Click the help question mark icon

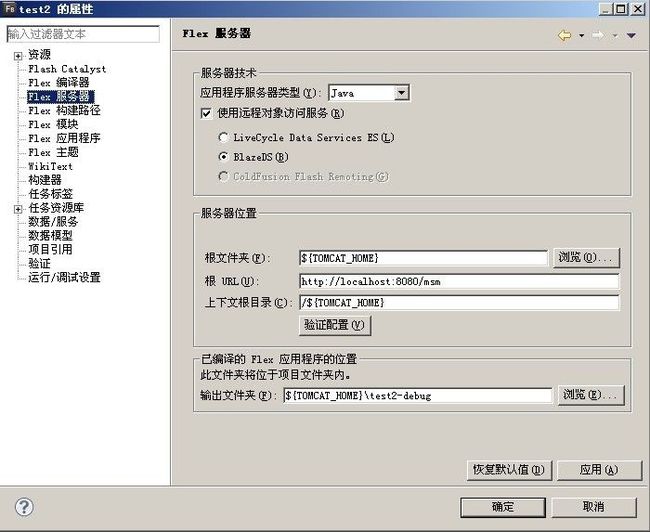click(24, 507)
